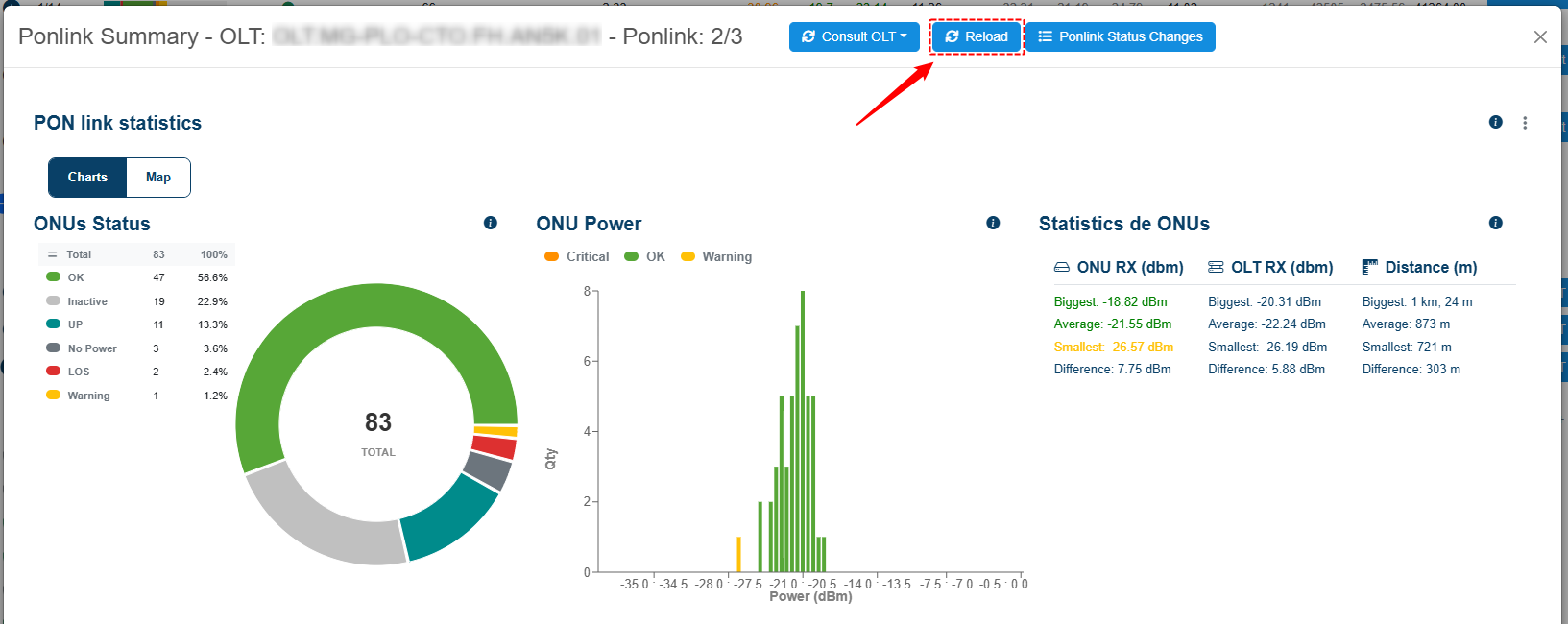Click the OLT RX (dbm) header icon
The image size is (1568, 624).
point(1216,267)
